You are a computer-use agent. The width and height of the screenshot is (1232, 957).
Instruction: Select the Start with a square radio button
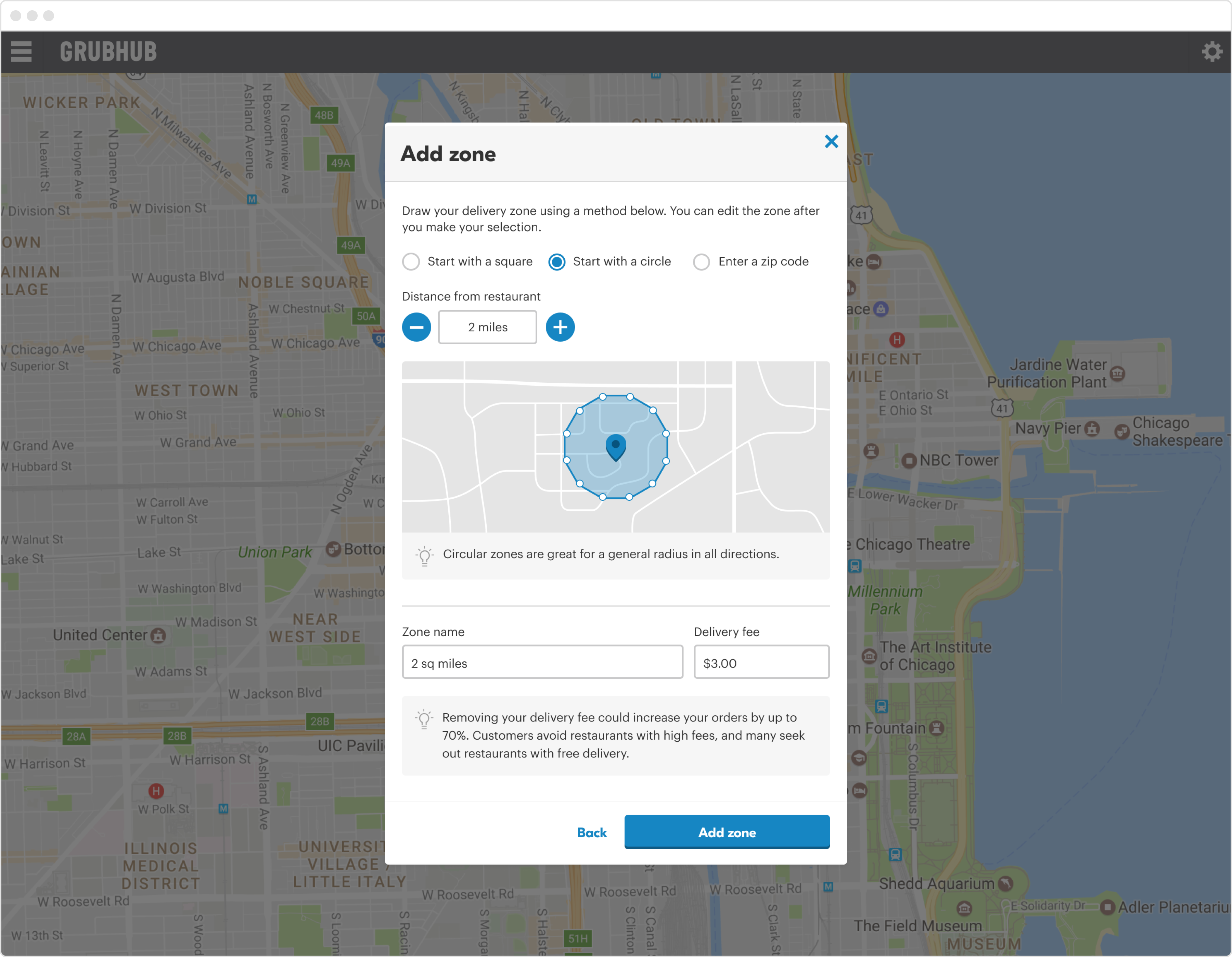[411, 262]
